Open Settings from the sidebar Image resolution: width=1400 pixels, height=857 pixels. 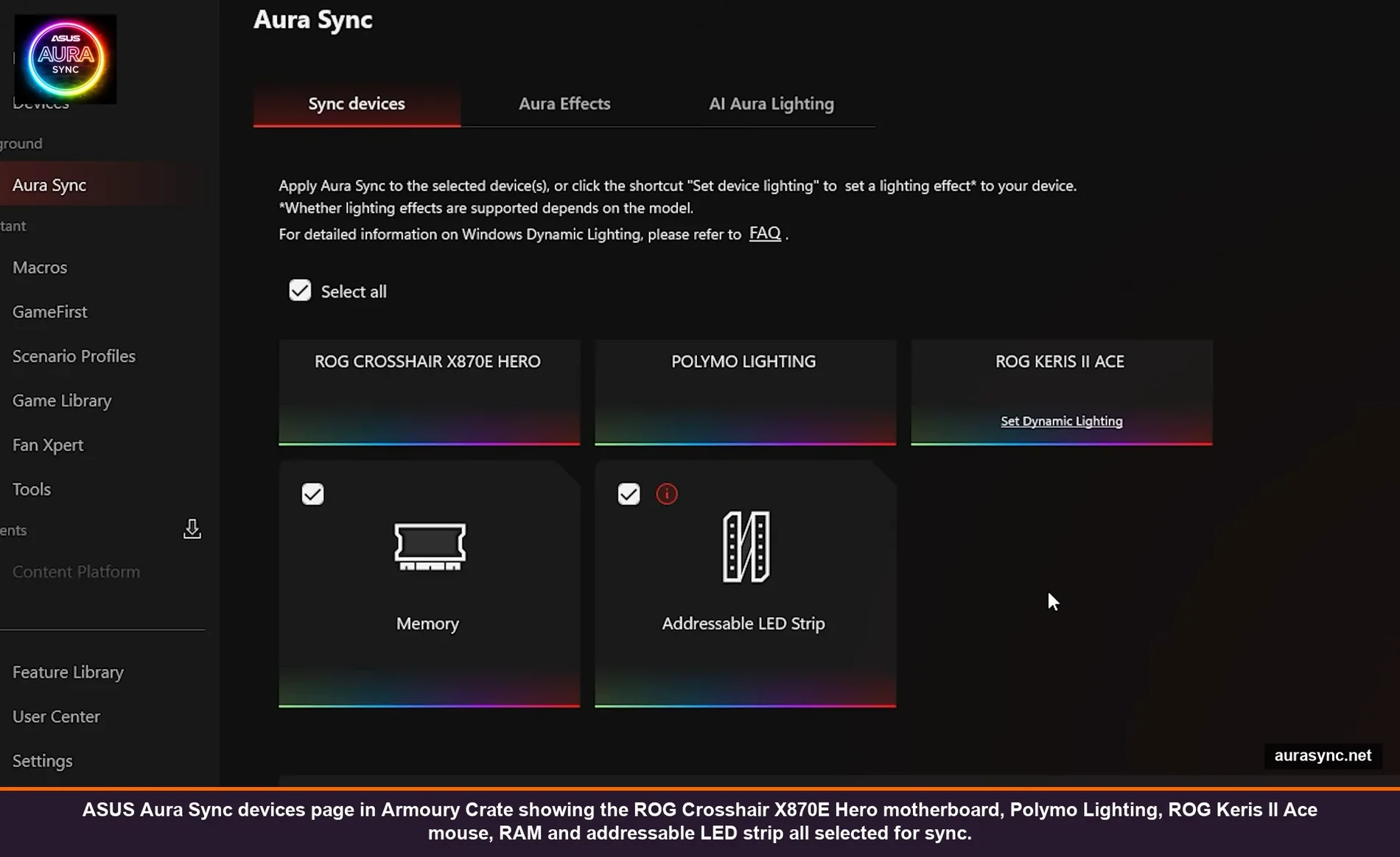[42, 760]
